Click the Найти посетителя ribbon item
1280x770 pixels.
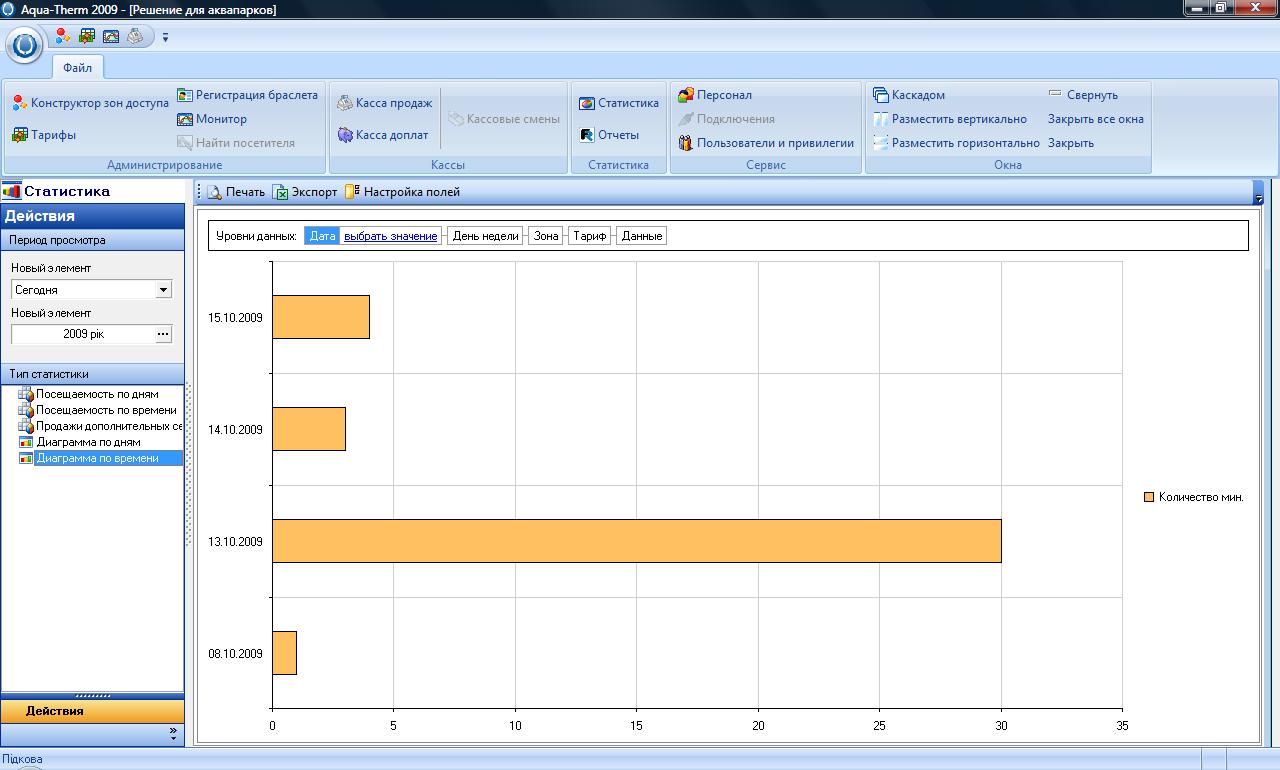pyautogui.click(x=236, y=143)
